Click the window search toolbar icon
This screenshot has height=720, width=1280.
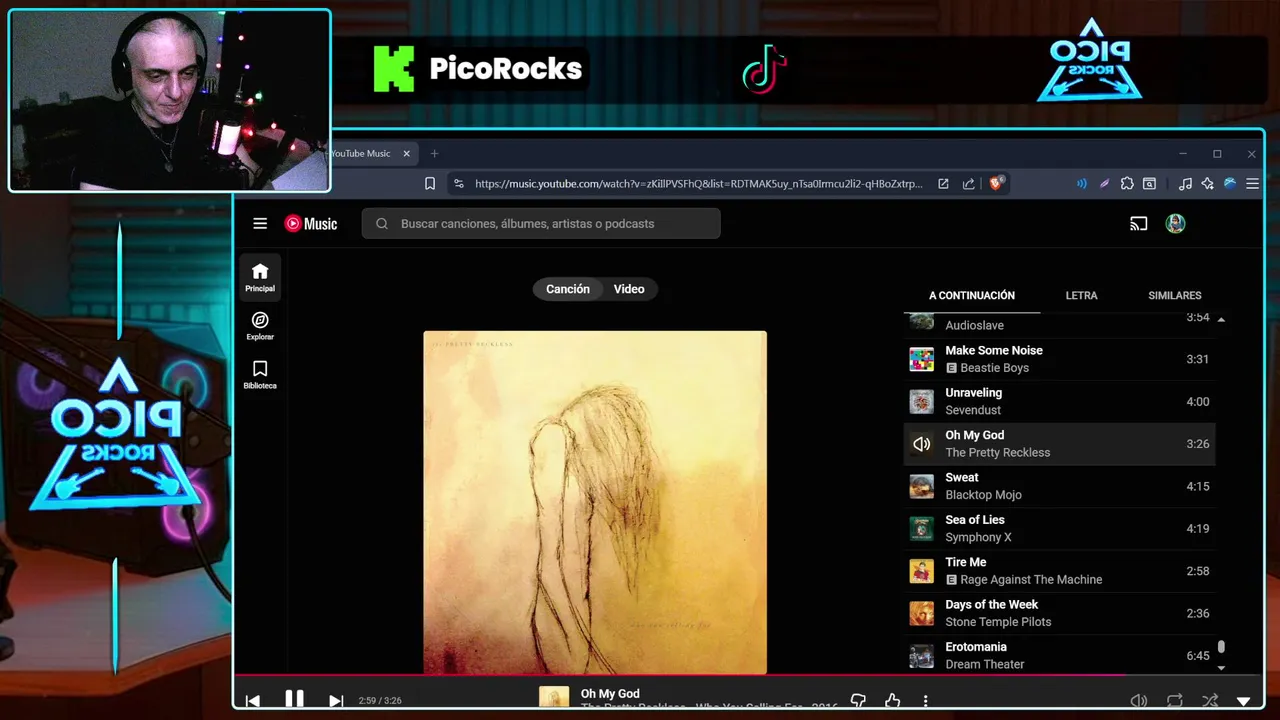[1150, 184]
